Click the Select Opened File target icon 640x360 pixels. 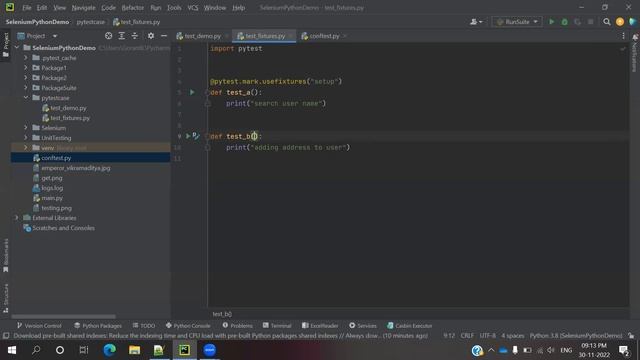[x=109, y=36]
